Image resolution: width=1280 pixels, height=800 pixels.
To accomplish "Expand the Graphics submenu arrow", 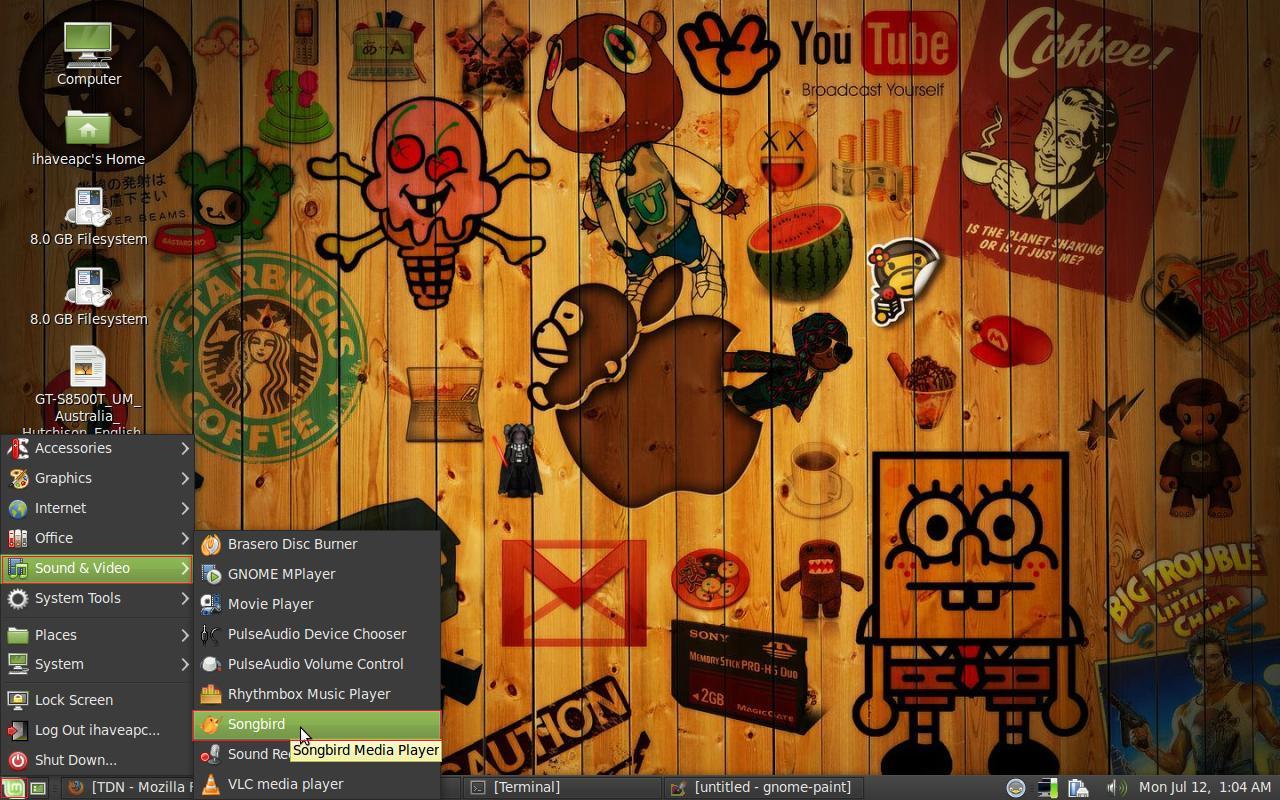I will (x=185, y=478).
